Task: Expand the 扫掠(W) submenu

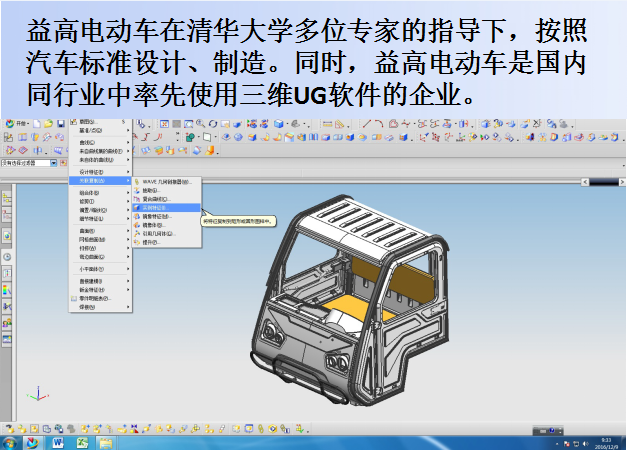Action: [x=100, y=248]
